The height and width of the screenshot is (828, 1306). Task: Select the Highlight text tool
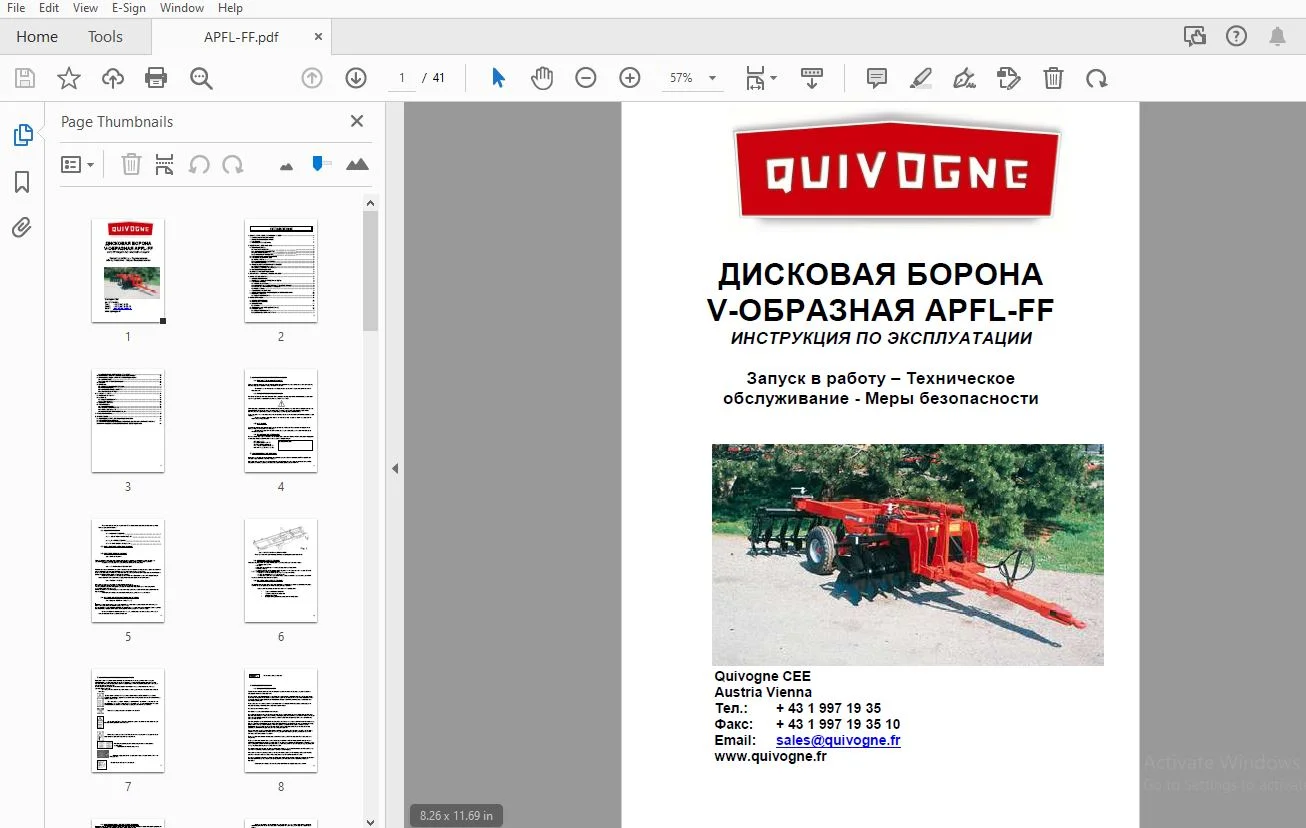click(921, 78)
